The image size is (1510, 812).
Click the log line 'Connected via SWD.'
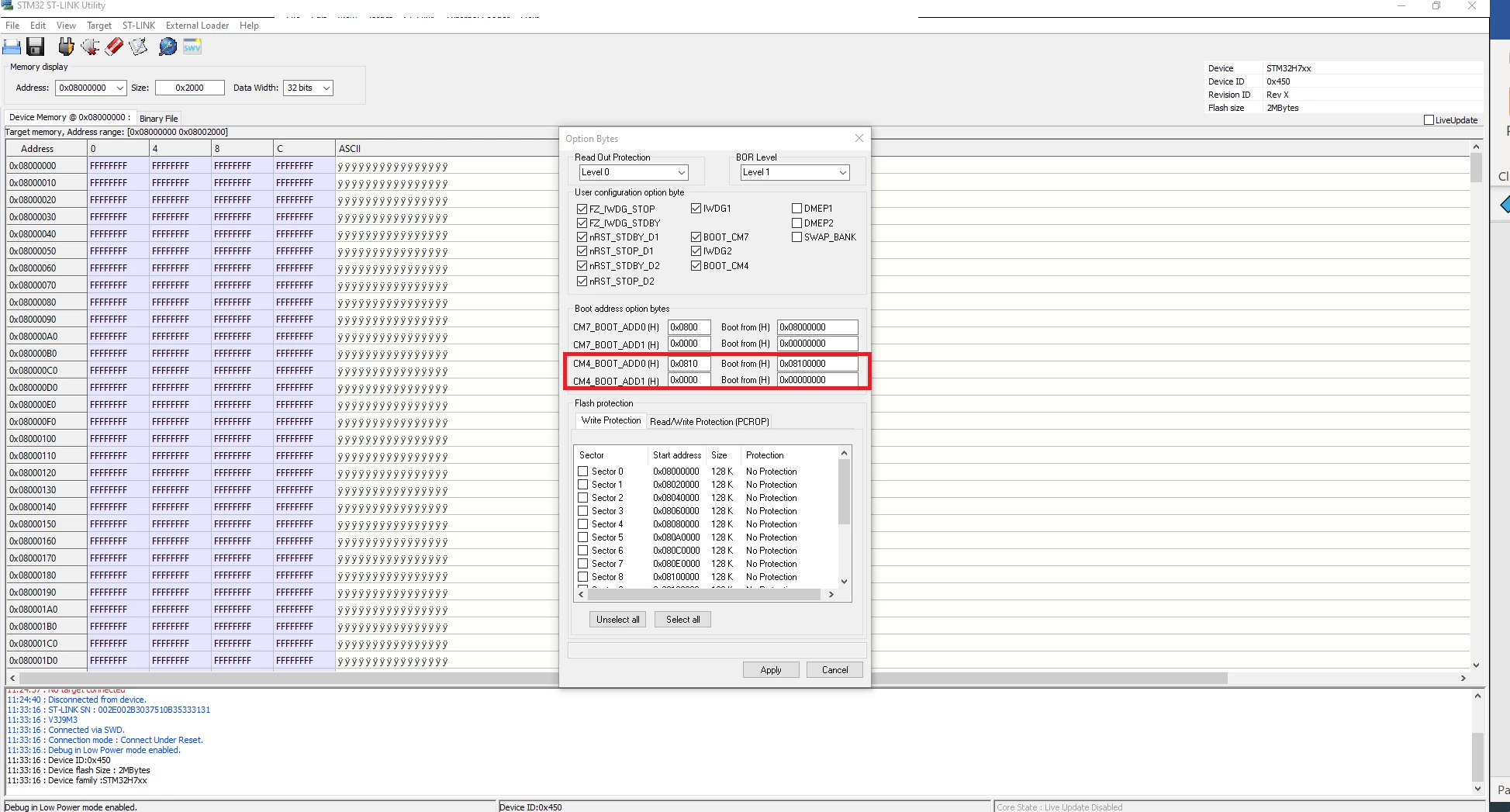(86, 730)
